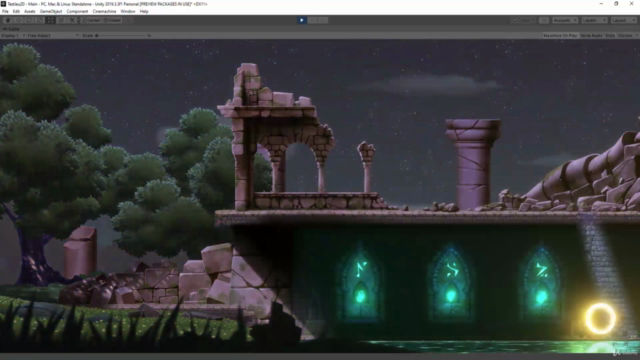Select the Rect transform tool

(50, 20)
